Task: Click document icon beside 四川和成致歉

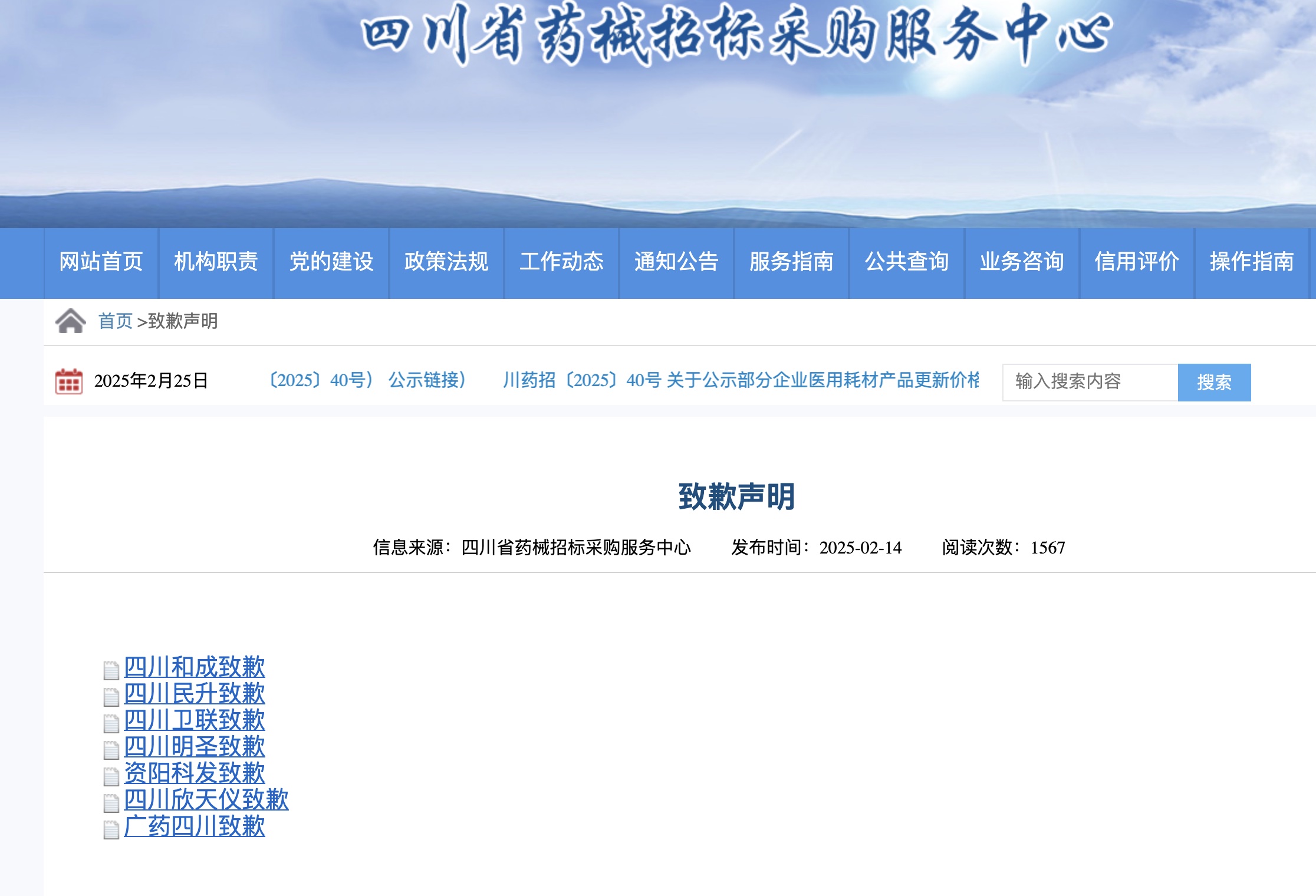Action: point(111,670)
